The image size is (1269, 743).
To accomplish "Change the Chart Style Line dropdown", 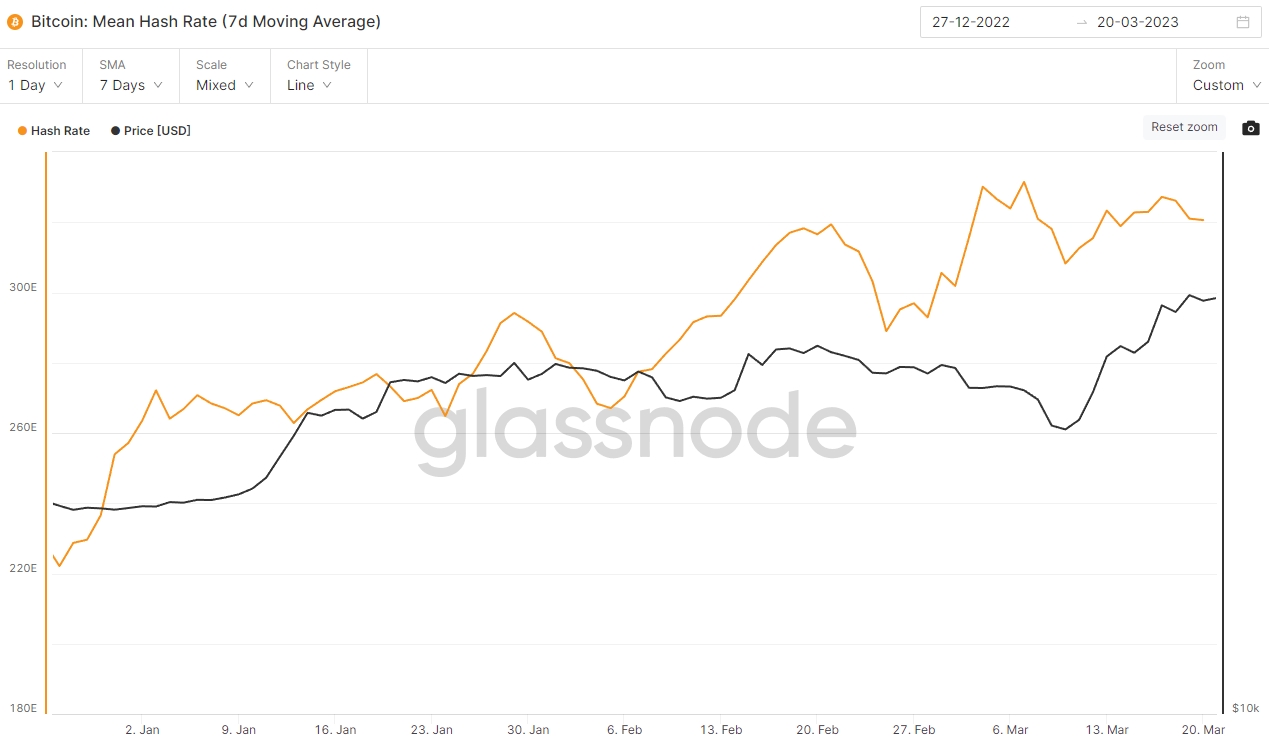I will pyautogui.click(x=309, y=85).
